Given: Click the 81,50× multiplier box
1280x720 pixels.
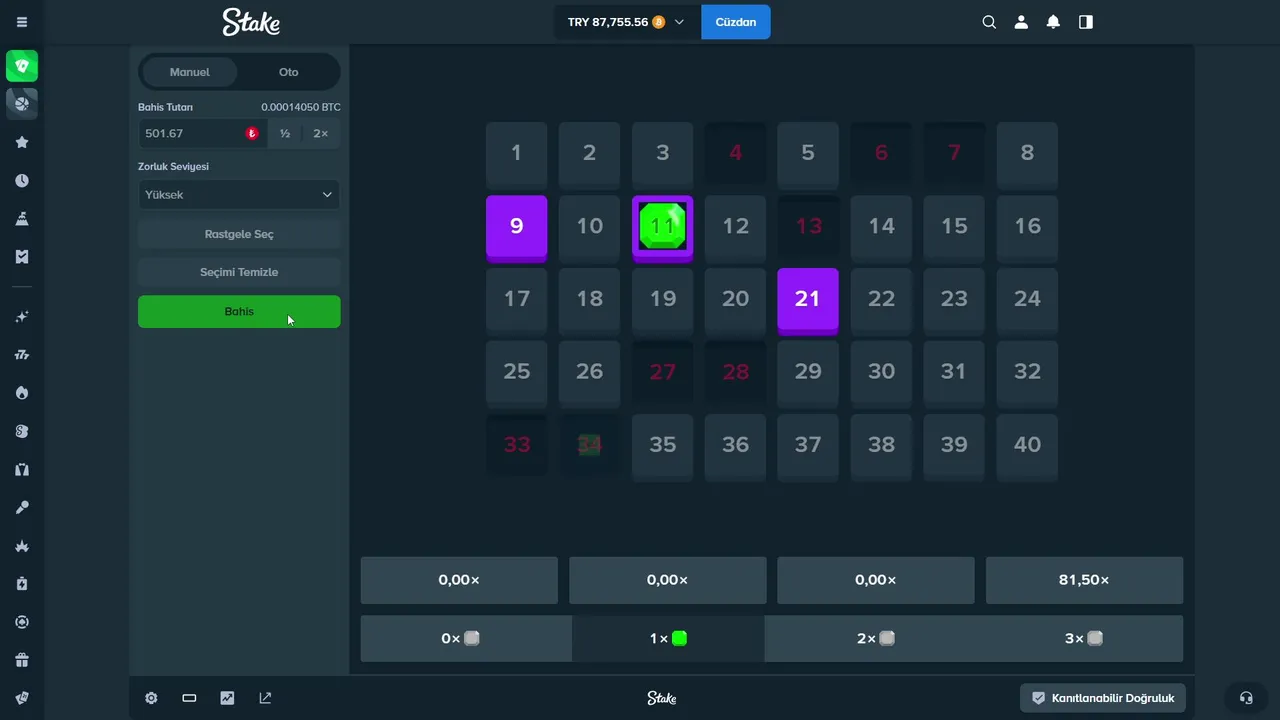Looking at the screenshot, I should pos(1084,580).
